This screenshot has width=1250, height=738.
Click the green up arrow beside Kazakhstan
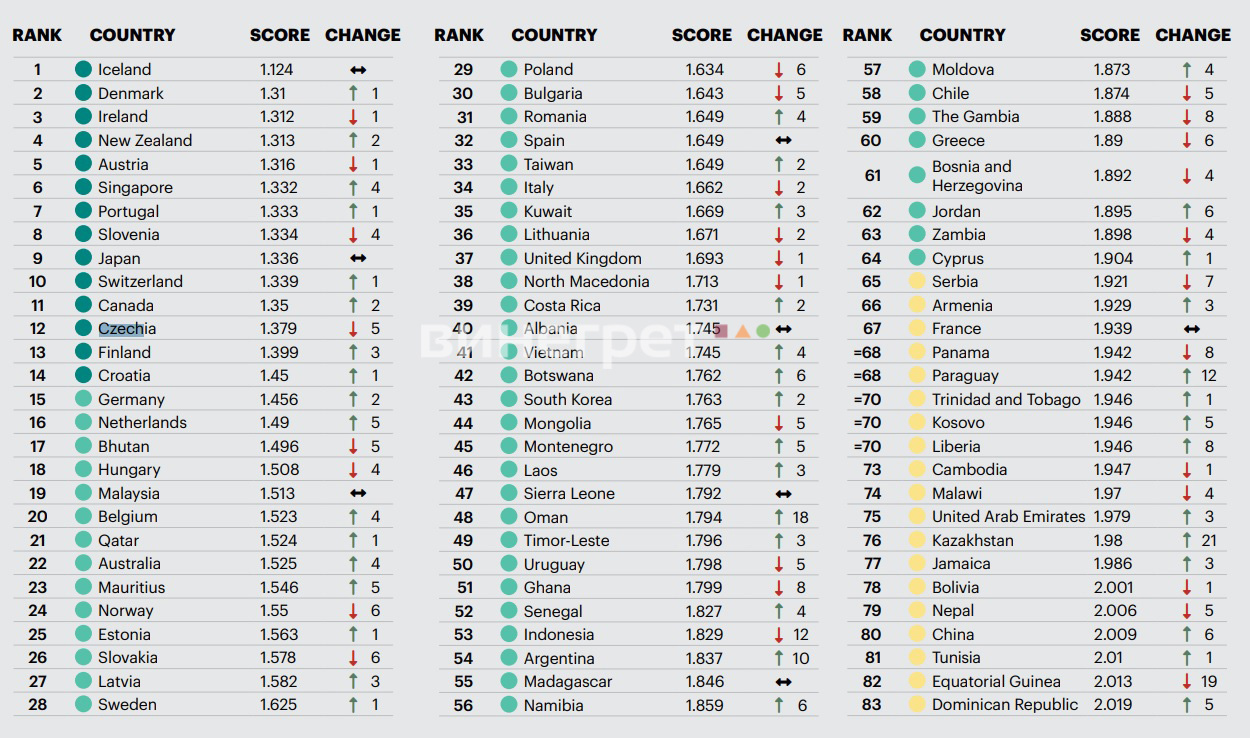coord(1187,540)
